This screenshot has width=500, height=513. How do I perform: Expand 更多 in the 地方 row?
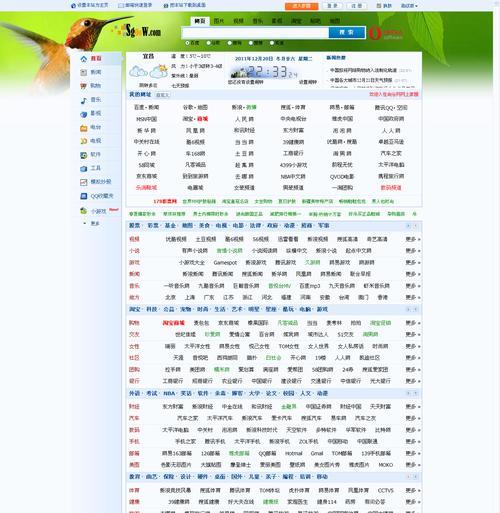[x=413, y=297]
